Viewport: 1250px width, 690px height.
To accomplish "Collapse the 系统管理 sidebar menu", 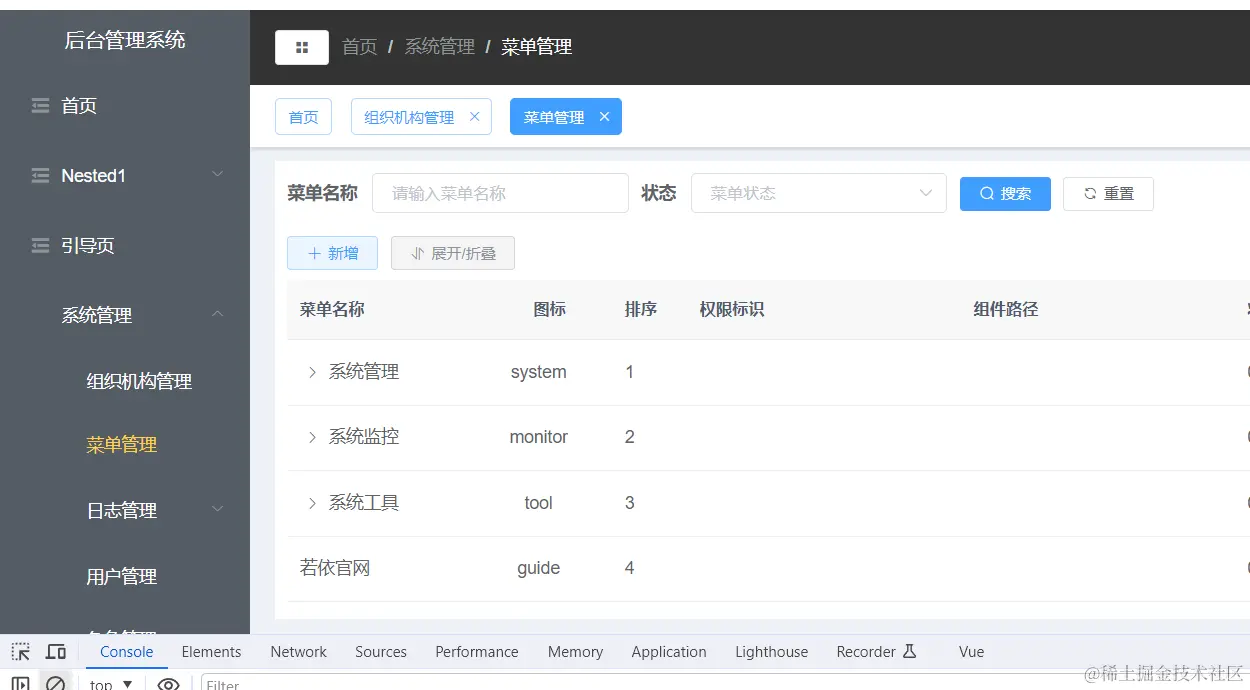I will [x=218, y=315].
